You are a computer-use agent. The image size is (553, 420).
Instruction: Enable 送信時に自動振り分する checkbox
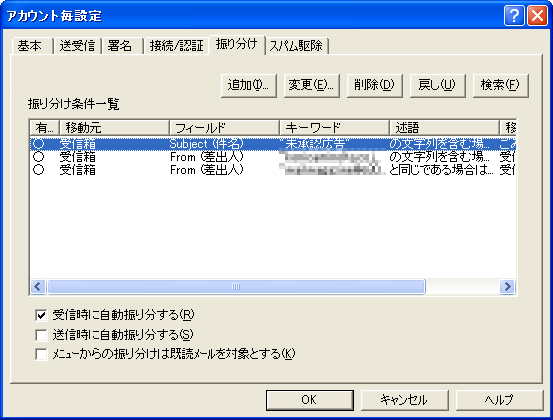click(41, 335)
